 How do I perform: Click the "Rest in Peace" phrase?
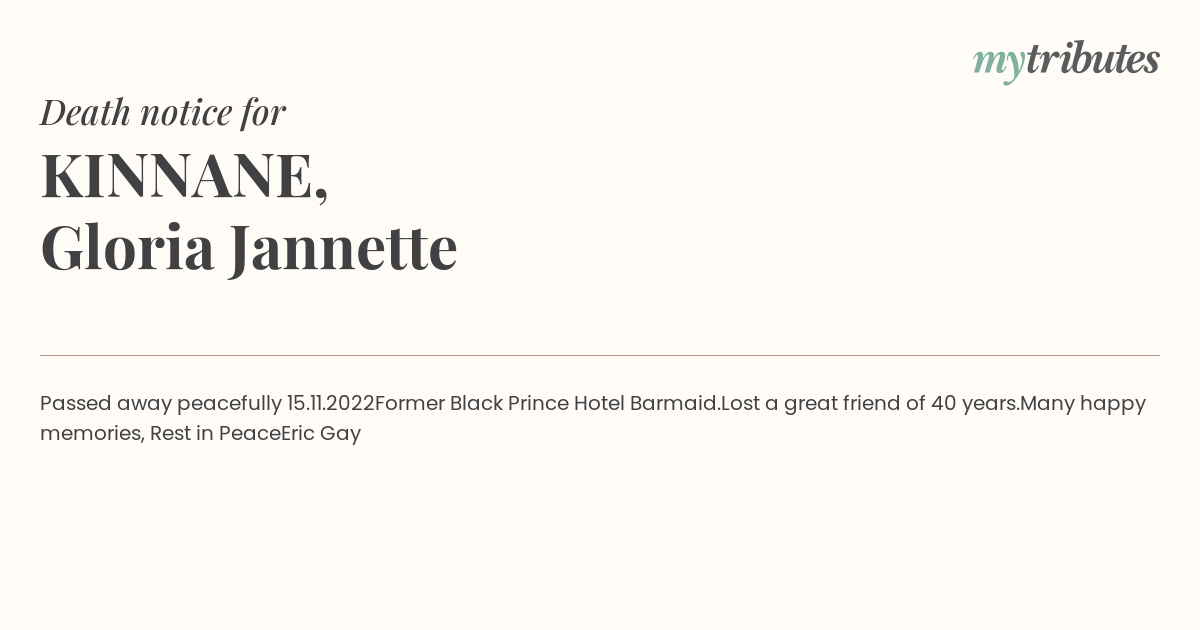tap(215, 433)
